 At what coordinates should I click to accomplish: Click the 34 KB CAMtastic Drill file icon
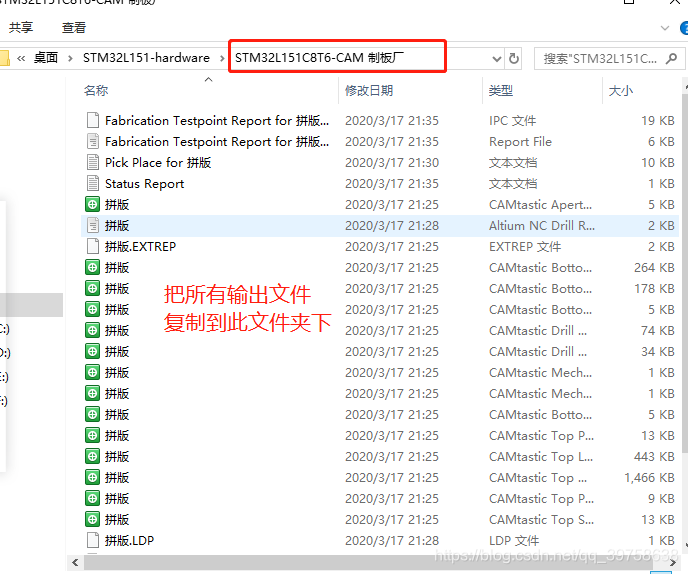[x=93, y=352]
